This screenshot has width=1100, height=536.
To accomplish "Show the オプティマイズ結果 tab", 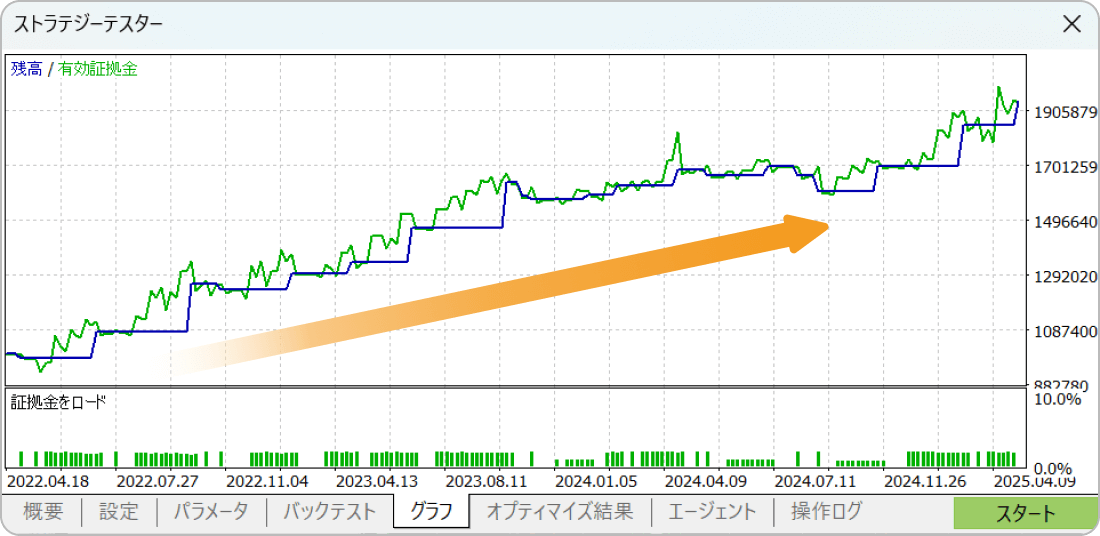I will point(559,512).
